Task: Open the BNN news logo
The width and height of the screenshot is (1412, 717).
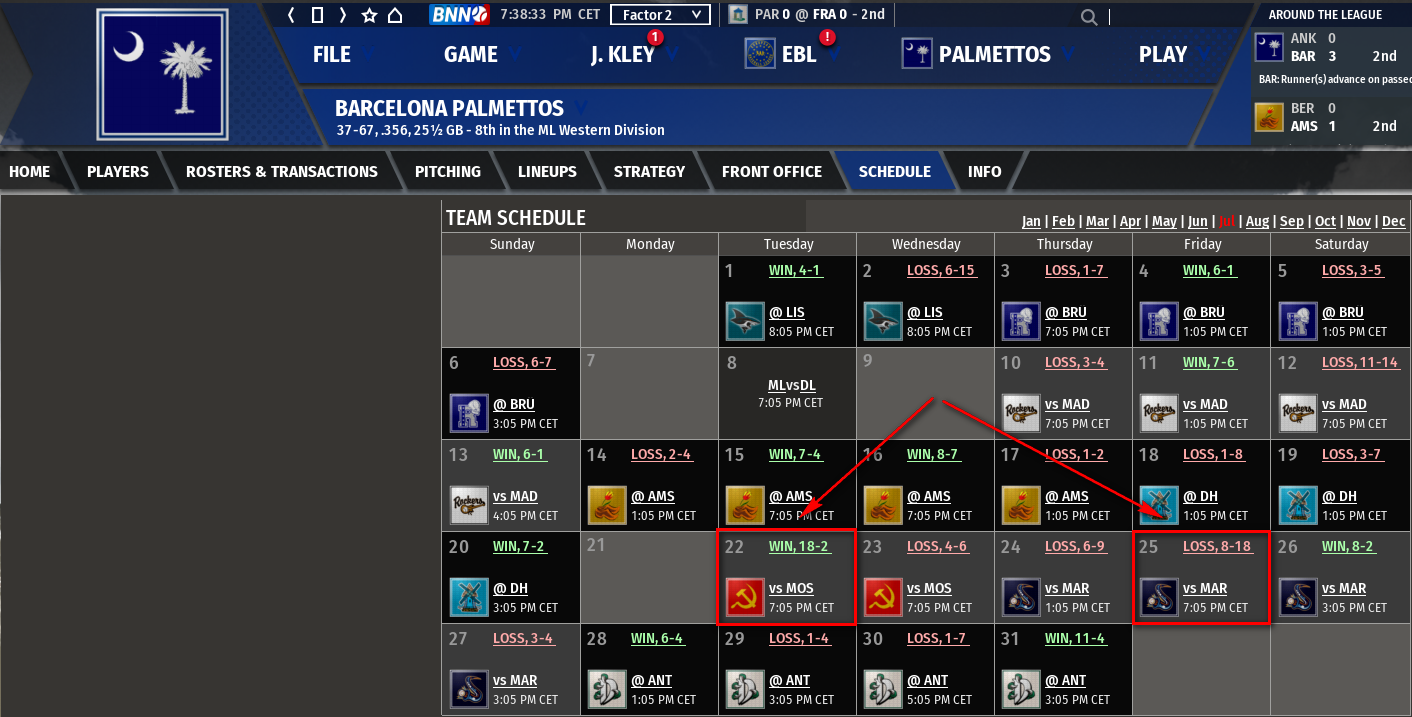Action: click(459, 15)
